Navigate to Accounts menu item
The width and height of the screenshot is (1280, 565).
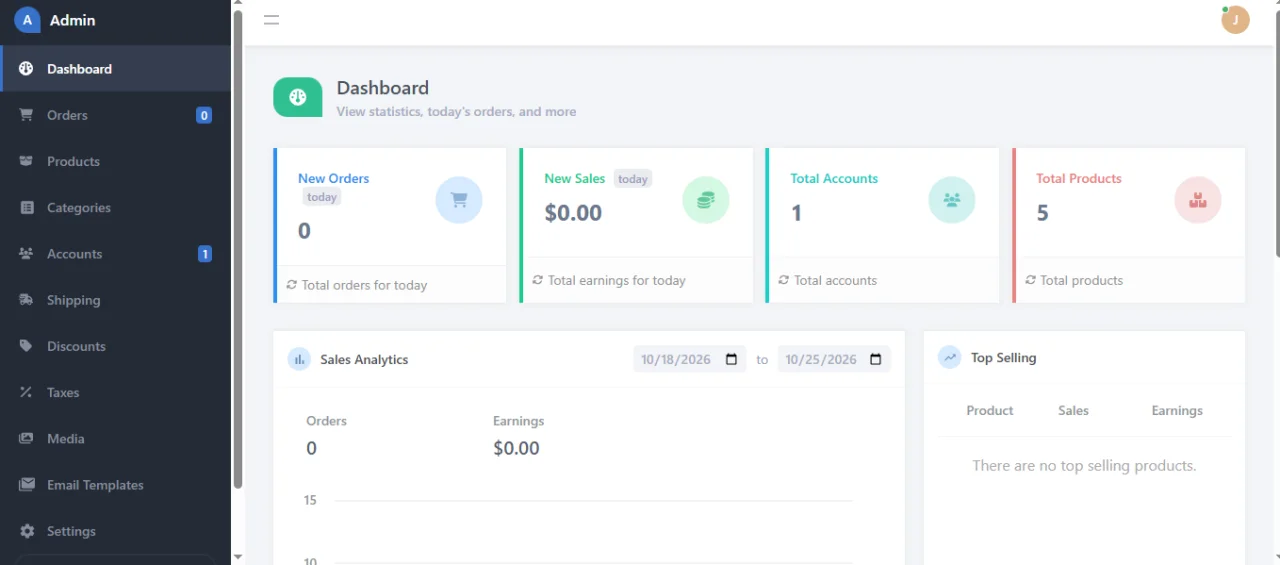[116, 254]
